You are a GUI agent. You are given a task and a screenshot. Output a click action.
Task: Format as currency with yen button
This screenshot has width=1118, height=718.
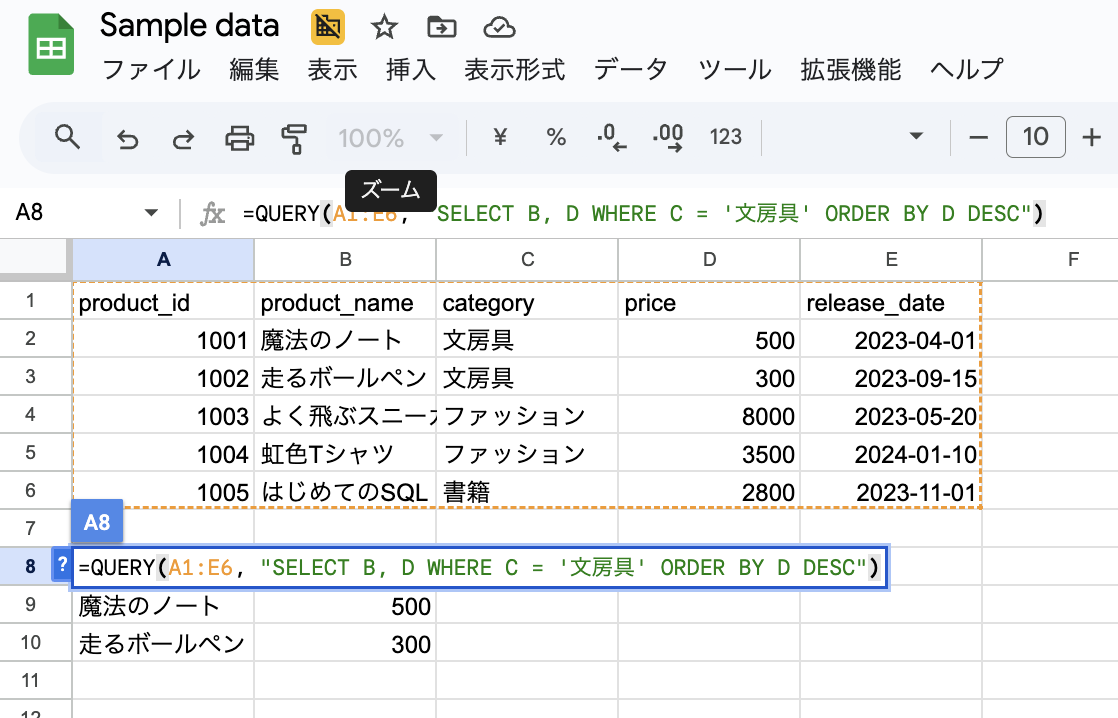(500, 138)
